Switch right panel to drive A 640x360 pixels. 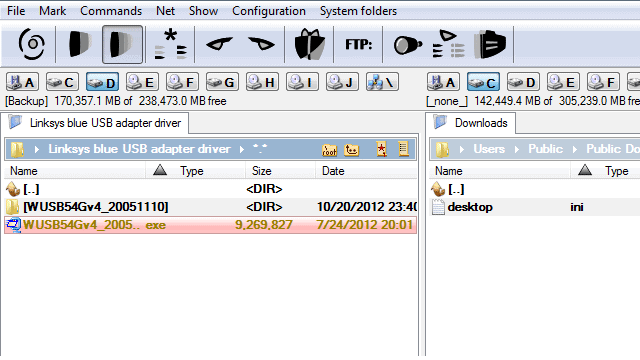(443, 82)
